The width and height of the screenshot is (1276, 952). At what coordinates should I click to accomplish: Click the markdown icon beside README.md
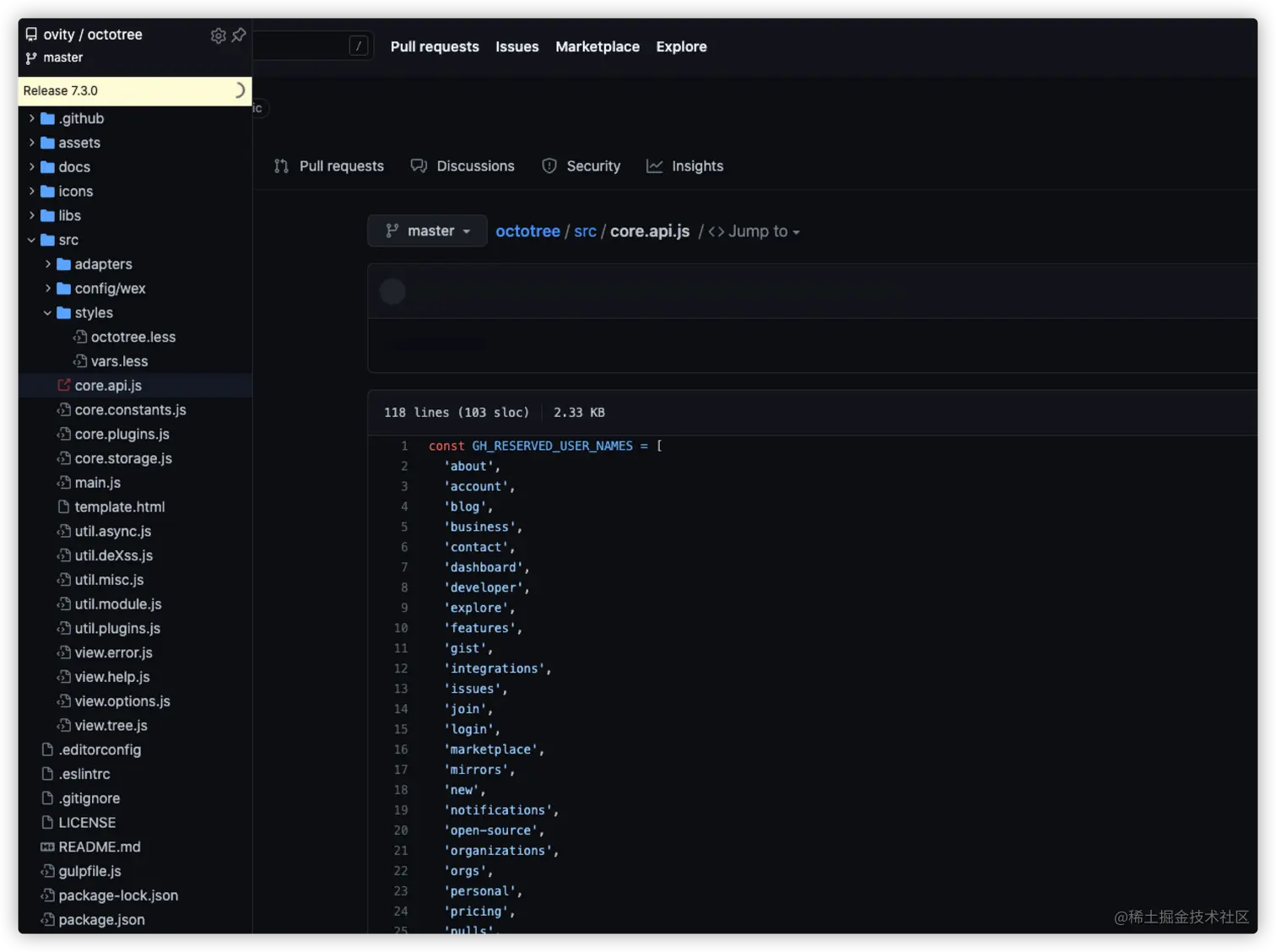coord(48,847)
